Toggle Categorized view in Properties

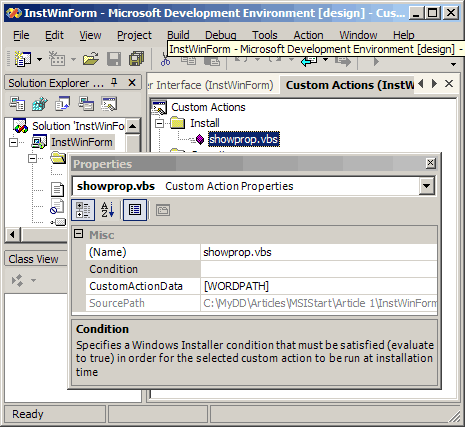tap(83, 210)
